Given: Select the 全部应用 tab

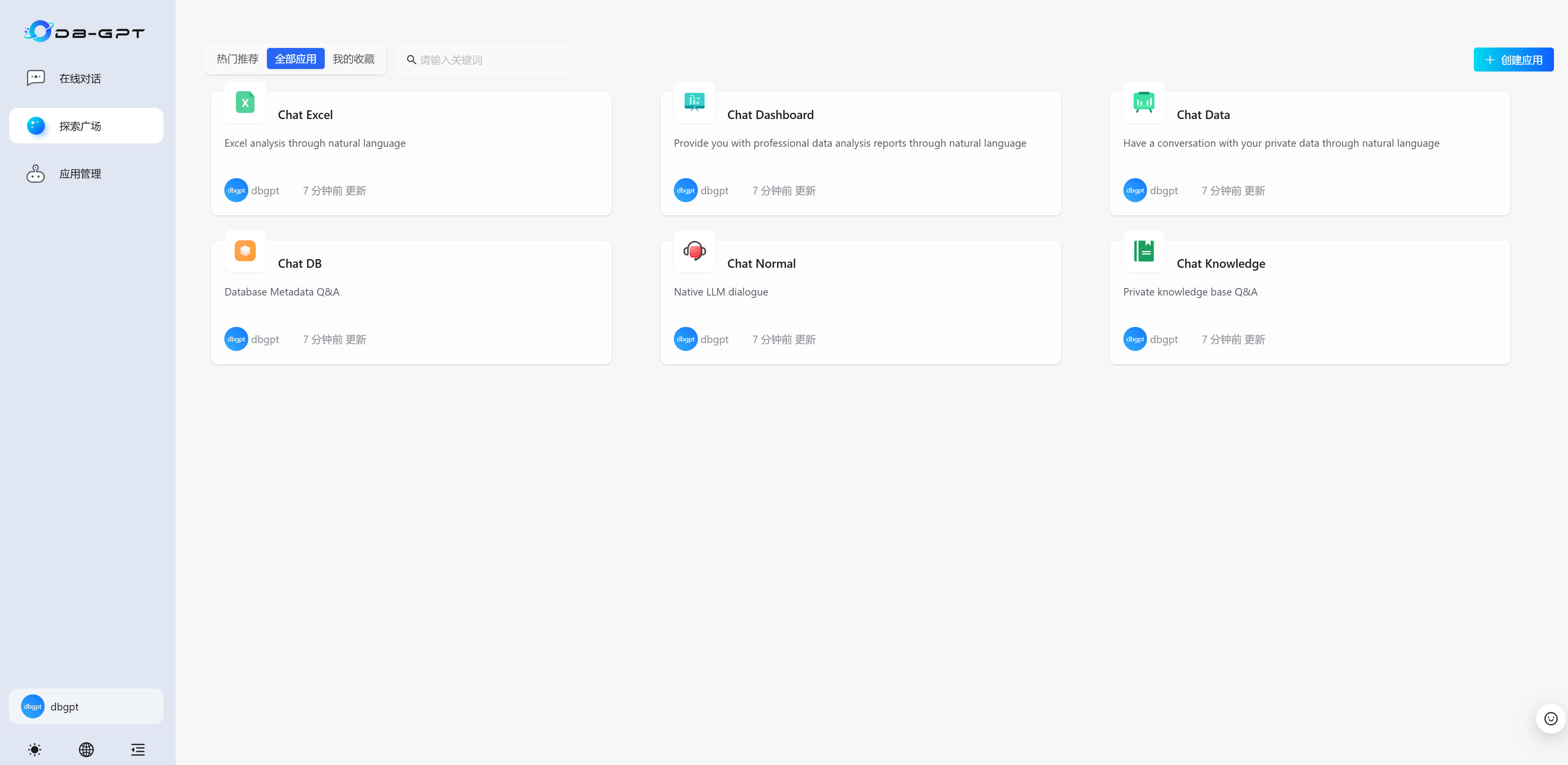Looking at the screenshot, I should click(x=295, y=59).
